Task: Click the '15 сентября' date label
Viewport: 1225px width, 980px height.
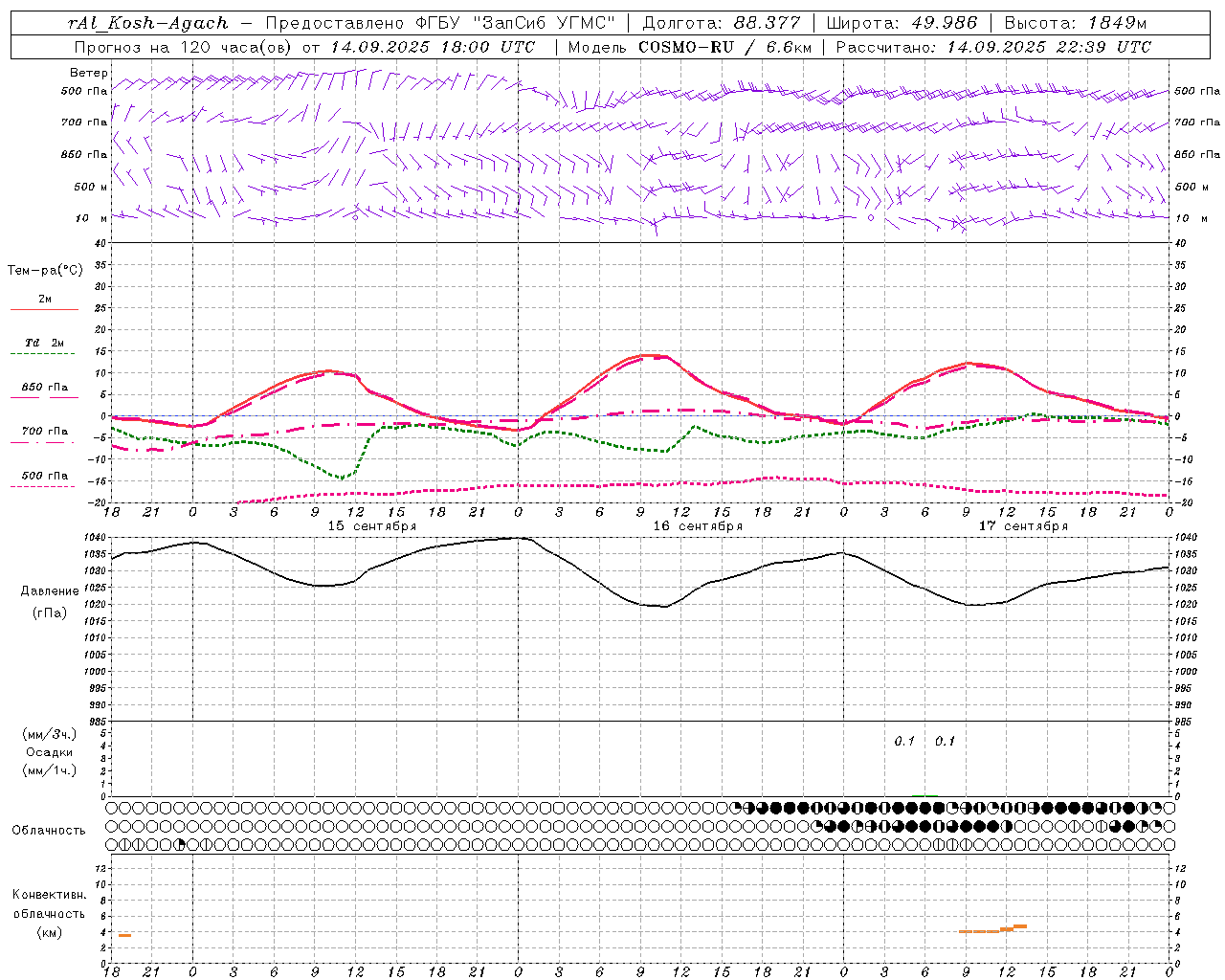Action: [x=372, y=526]
